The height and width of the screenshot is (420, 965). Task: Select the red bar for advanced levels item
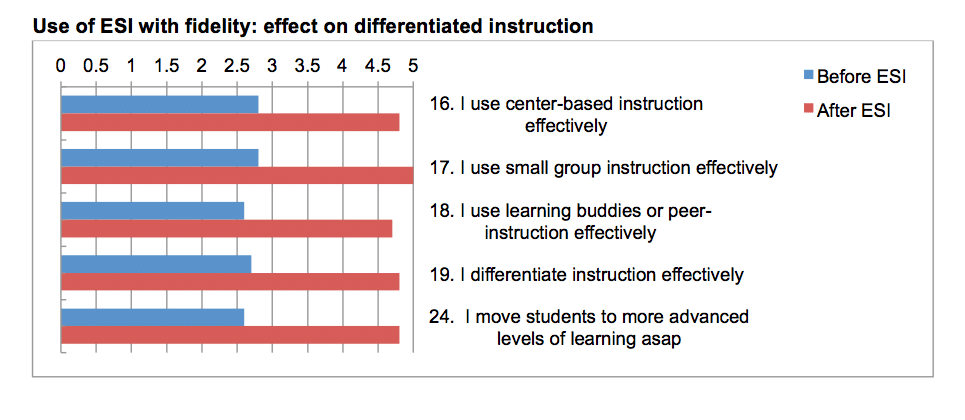(230, 335)
